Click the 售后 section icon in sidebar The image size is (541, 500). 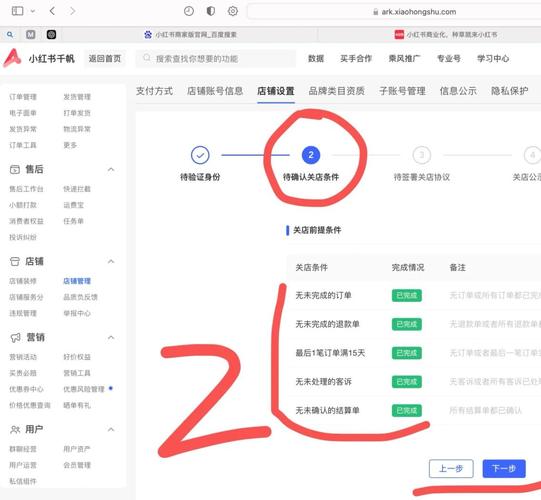(15, 169)
